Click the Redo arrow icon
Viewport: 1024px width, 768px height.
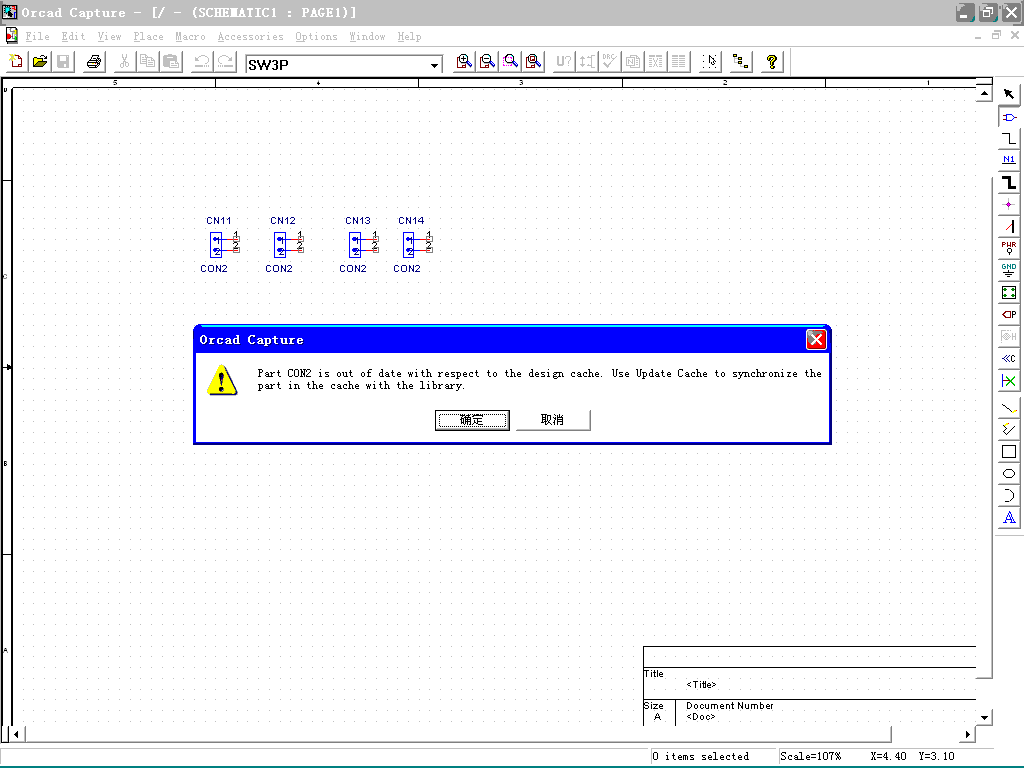coord(225,62)
